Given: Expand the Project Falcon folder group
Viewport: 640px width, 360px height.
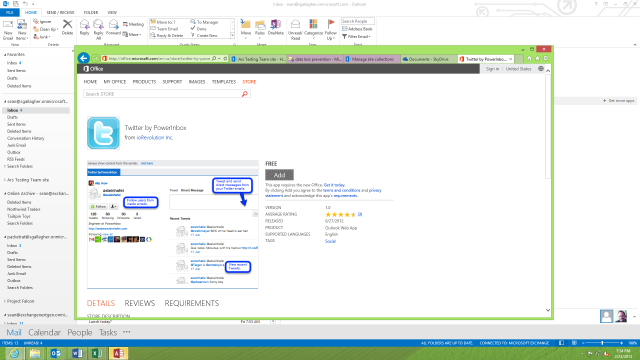Looking at the screenshot, I should 5,301.
